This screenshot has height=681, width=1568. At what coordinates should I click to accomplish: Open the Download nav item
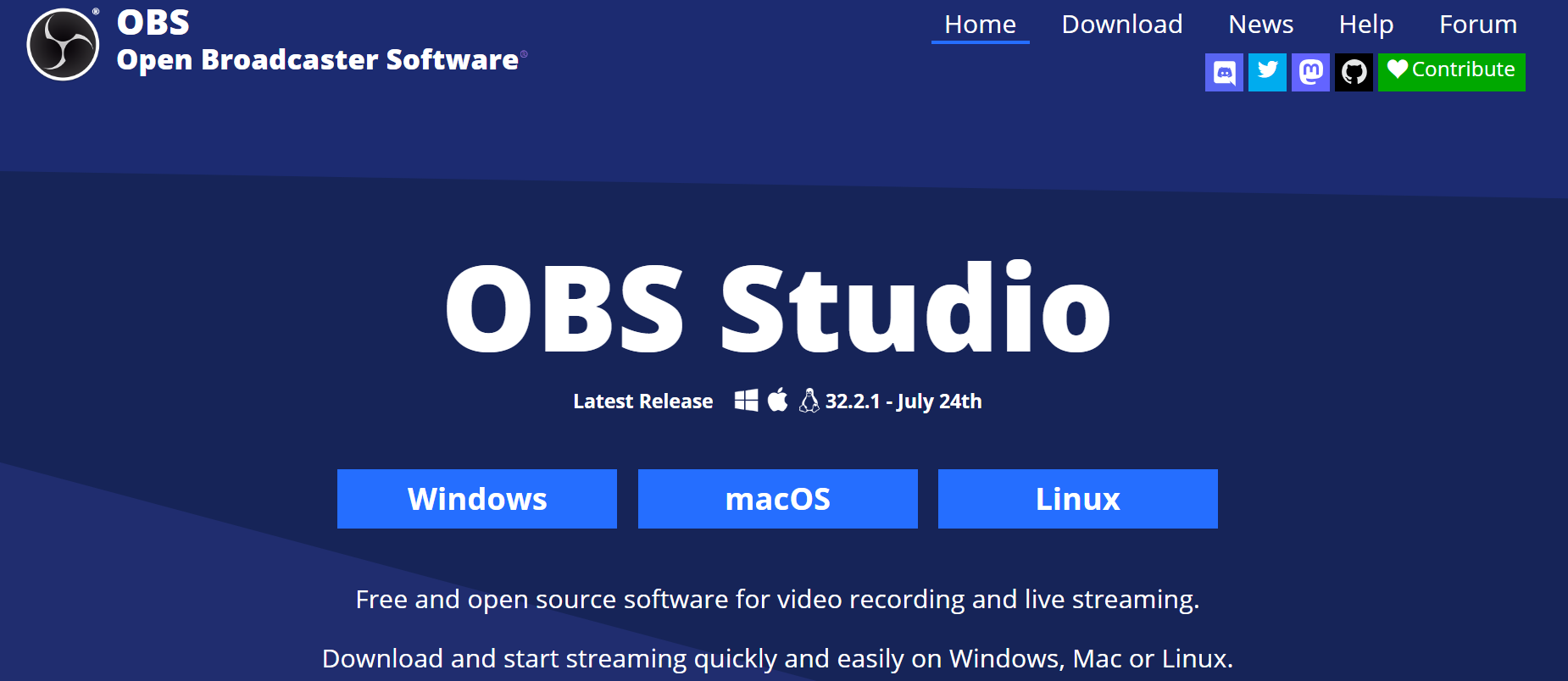[x=1121, y=25]
